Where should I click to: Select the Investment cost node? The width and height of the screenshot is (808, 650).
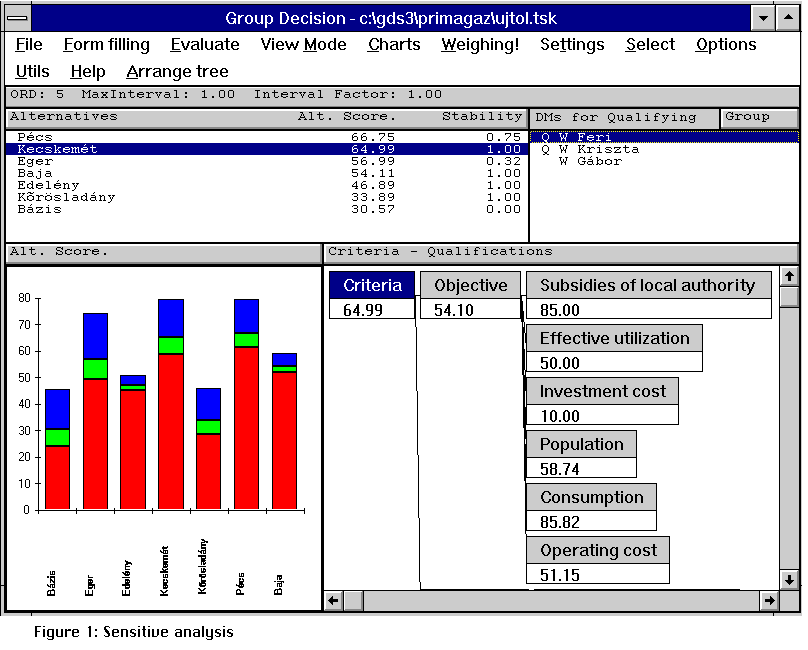[602, 391]
